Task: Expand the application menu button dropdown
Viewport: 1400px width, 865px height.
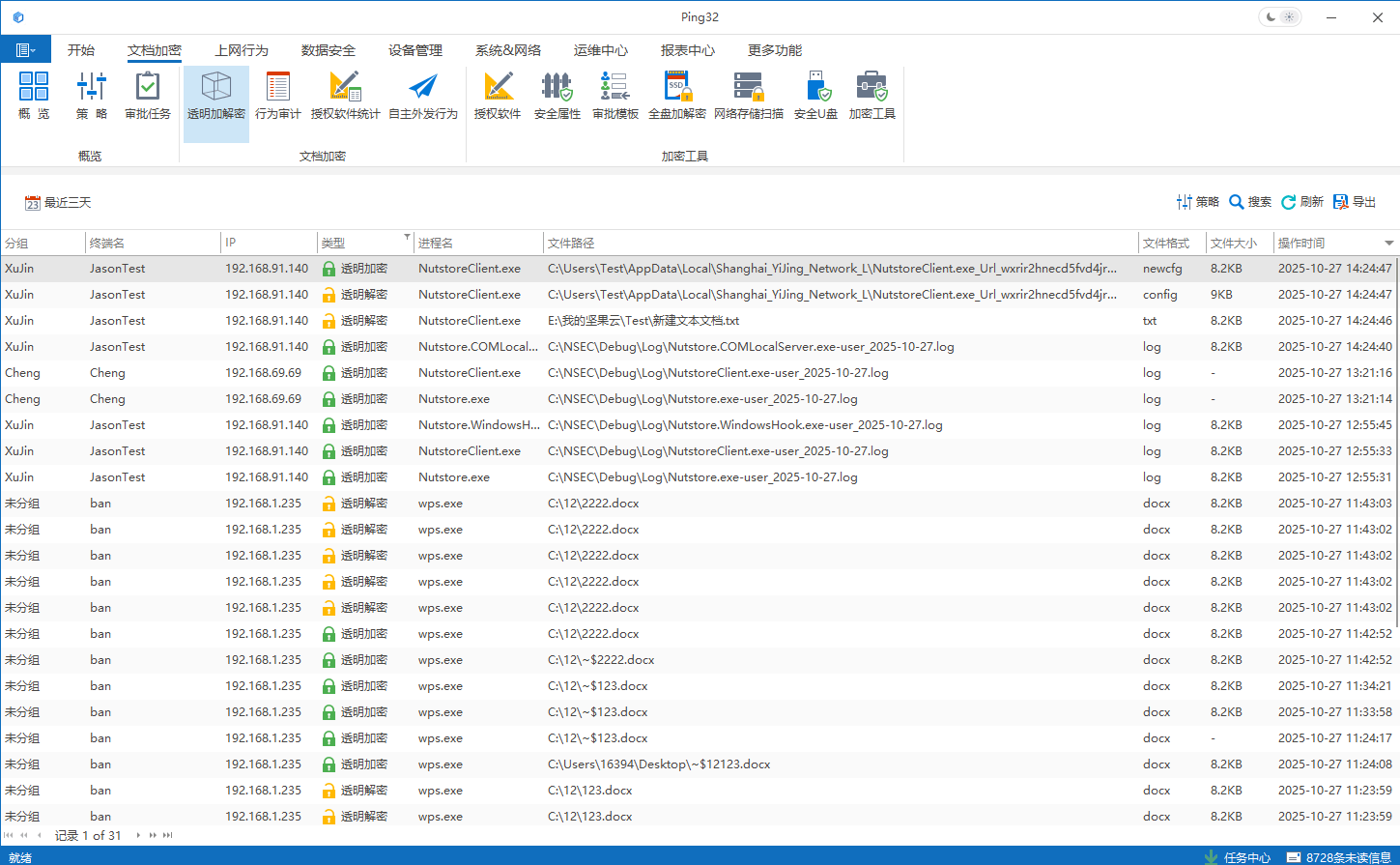Action: (x=26, y=50)
